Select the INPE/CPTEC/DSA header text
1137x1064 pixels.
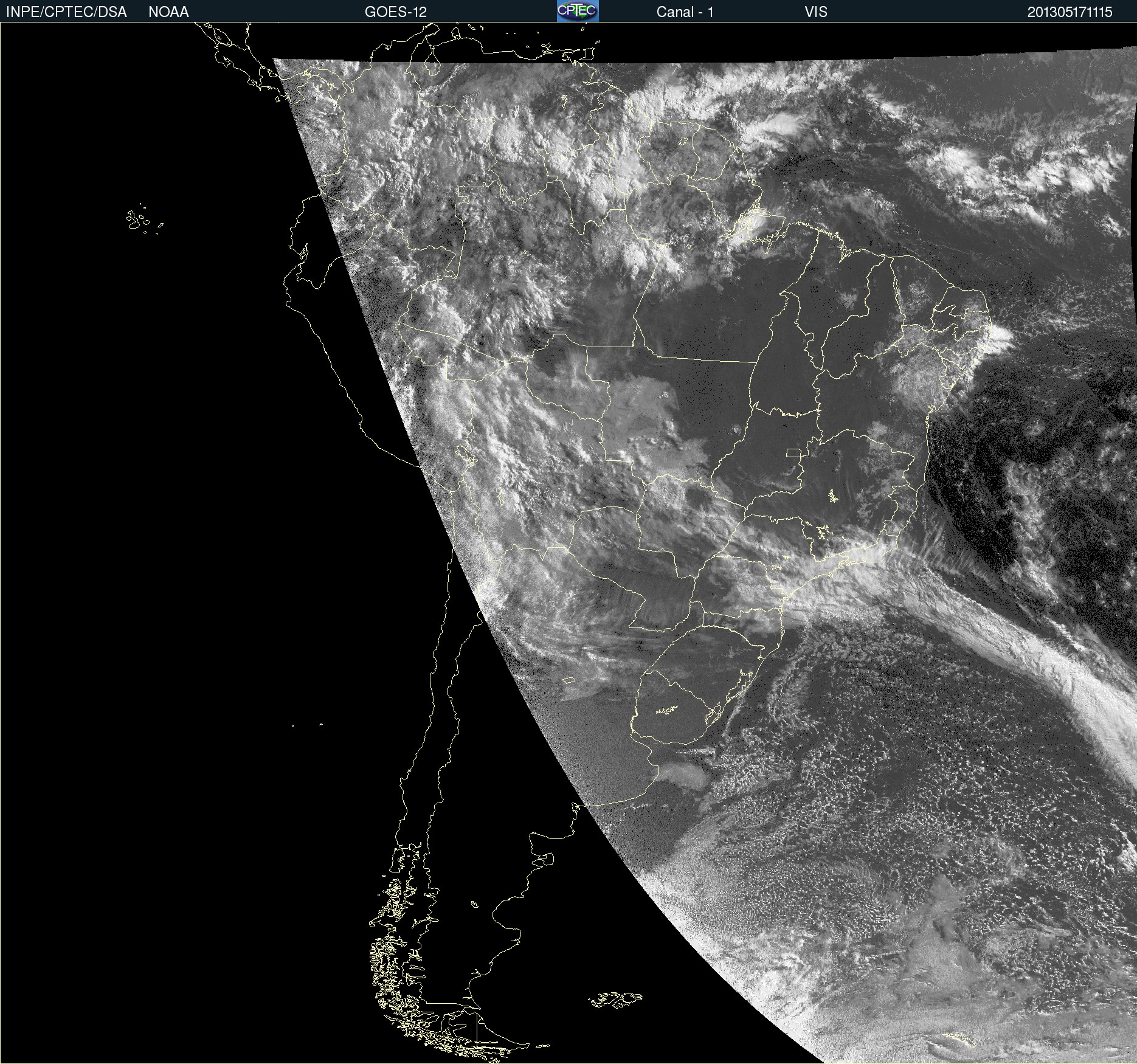[66, 12]
